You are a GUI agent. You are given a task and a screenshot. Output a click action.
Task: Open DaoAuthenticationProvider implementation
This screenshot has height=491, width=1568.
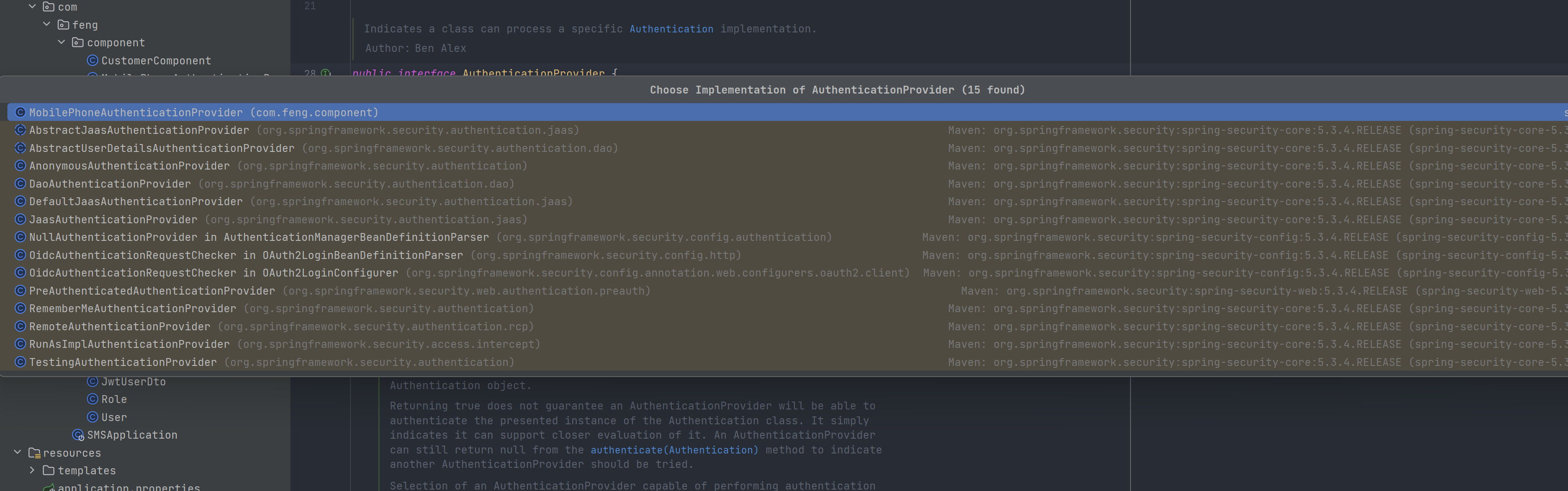point(787,184)
